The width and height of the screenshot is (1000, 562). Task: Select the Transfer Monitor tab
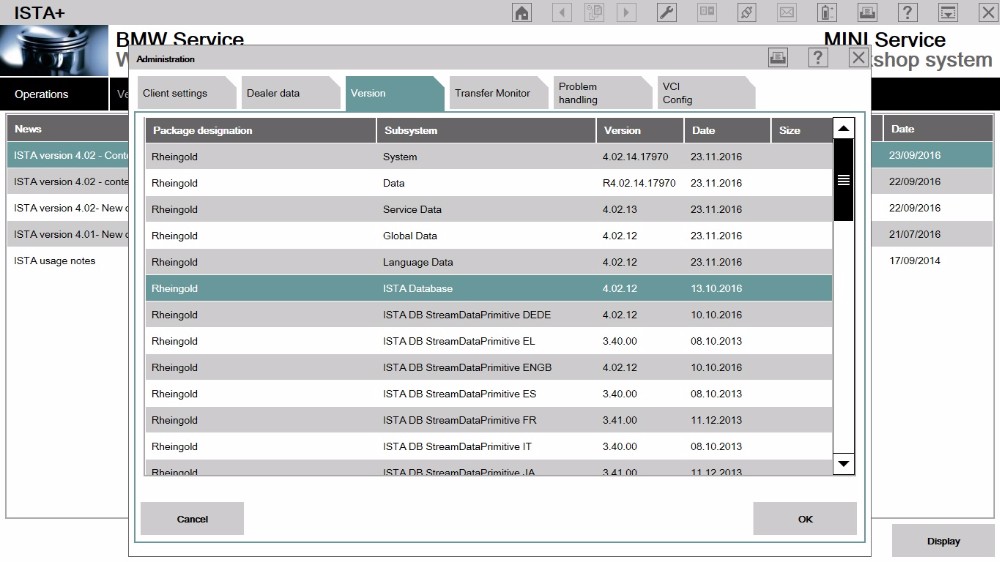pyautogui.click(x=493, y=93)
